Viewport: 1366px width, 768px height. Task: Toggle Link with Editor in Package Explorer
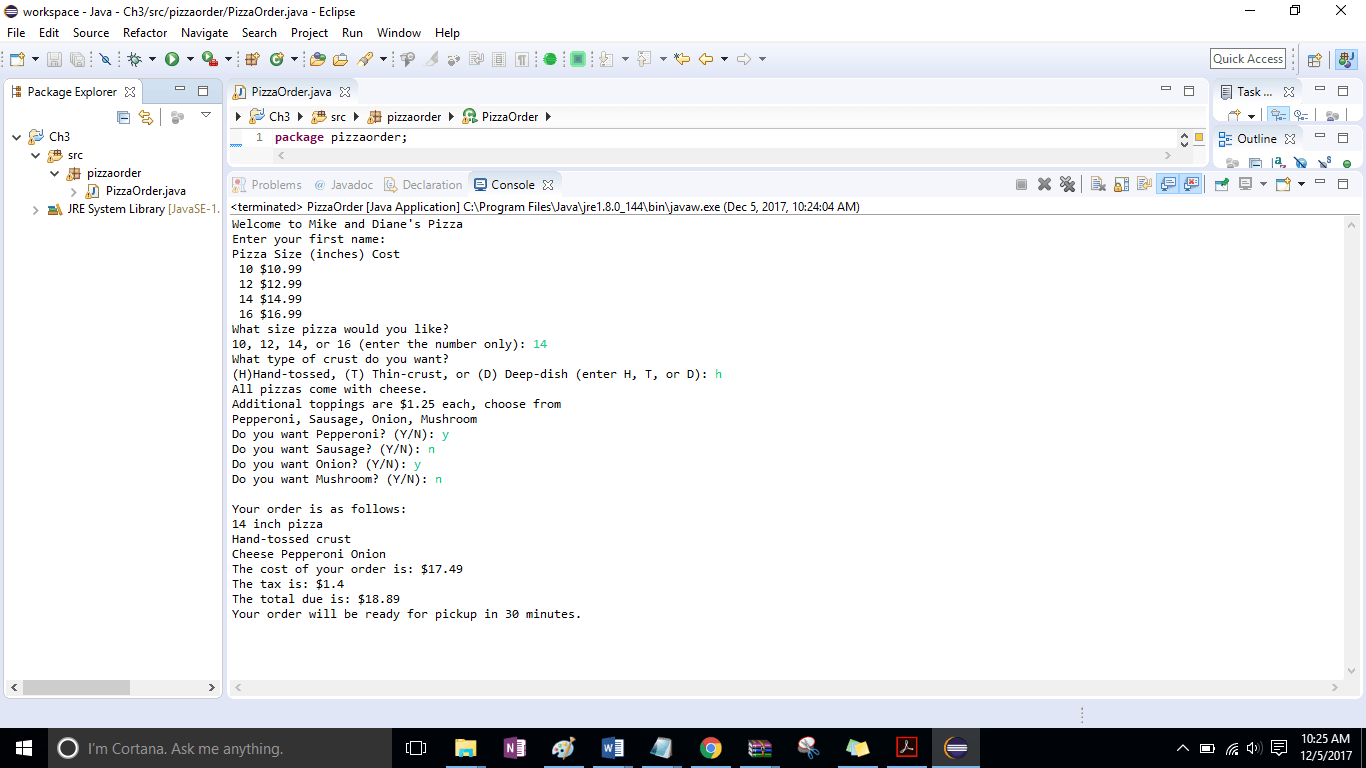146,117
